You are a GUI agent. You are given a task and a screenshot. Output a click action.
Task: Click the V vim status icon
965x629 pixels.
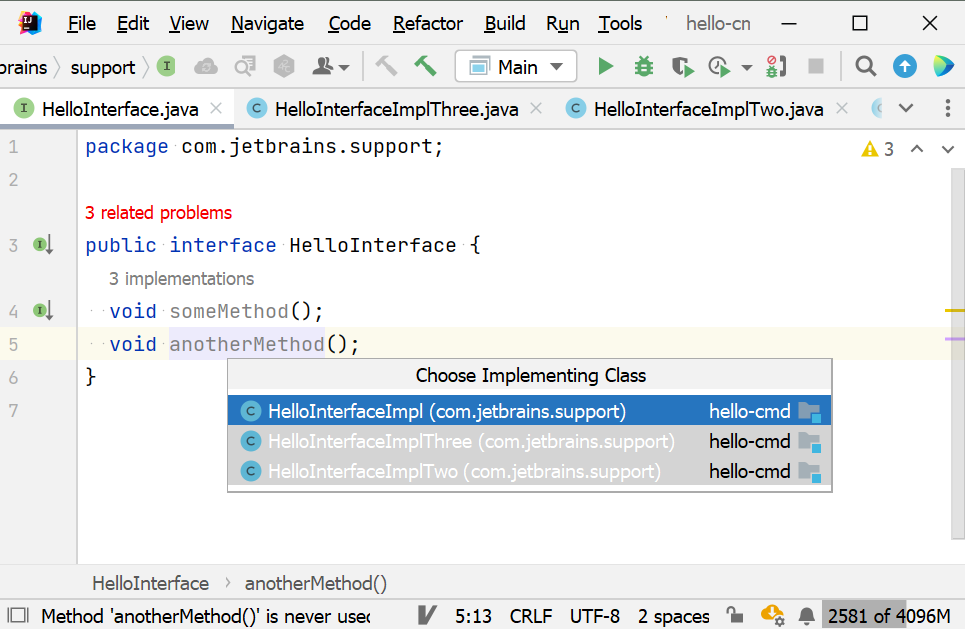pos(426,615)
